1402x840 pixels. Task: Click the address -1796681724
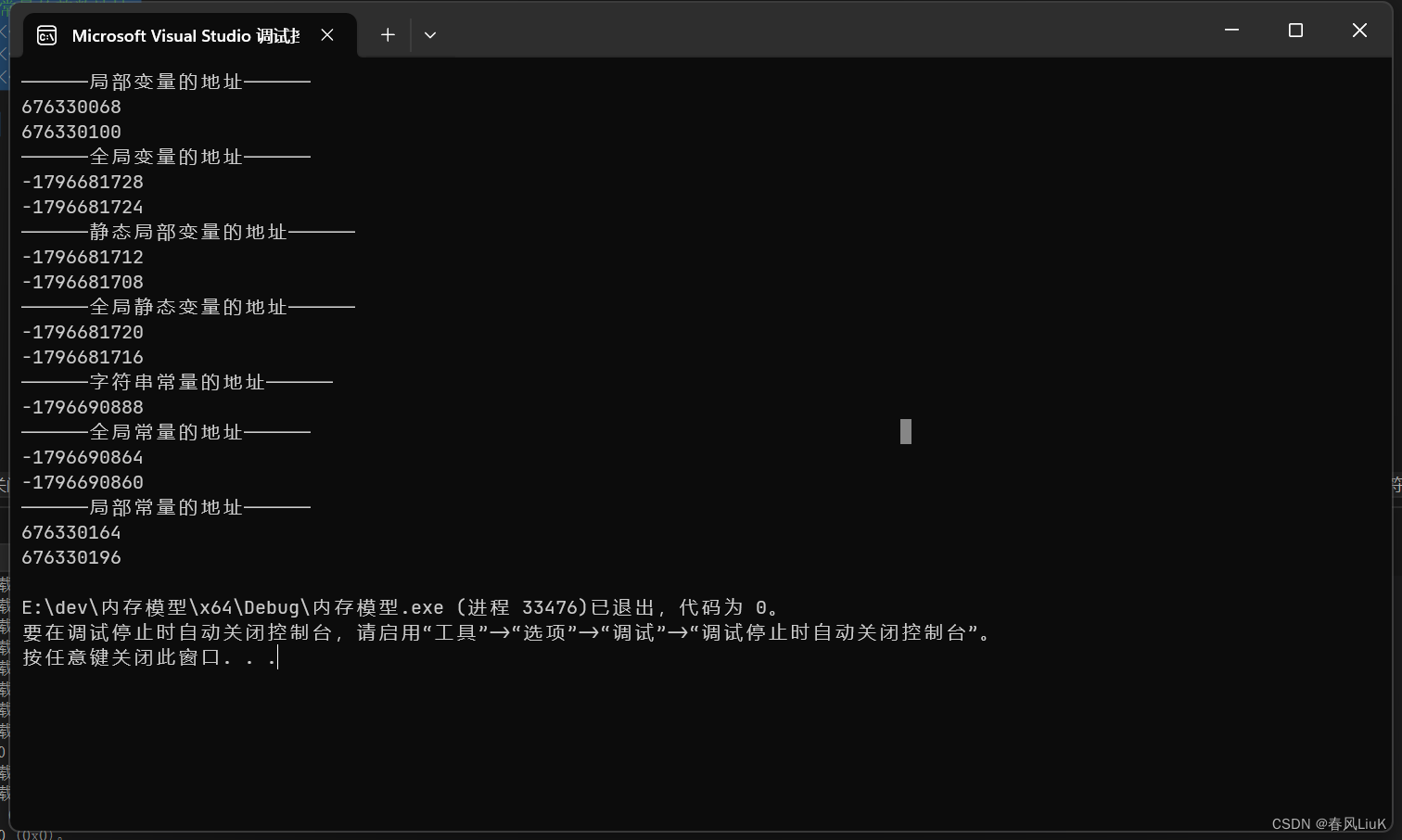(x=83, y=207)
